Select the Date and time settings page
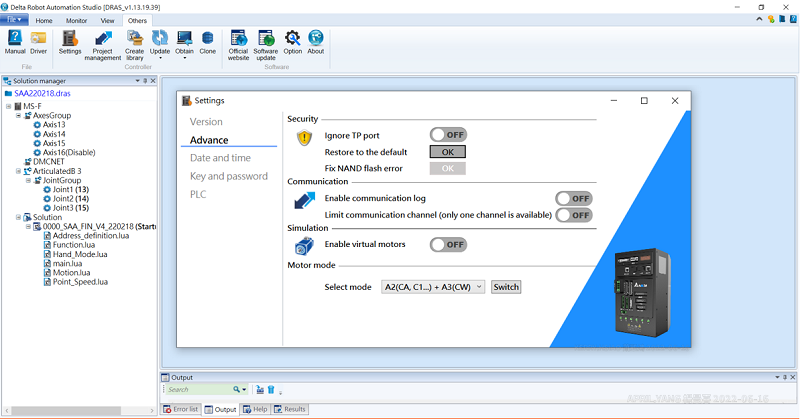Screen dimensions: 800x419 coord(220,158)
